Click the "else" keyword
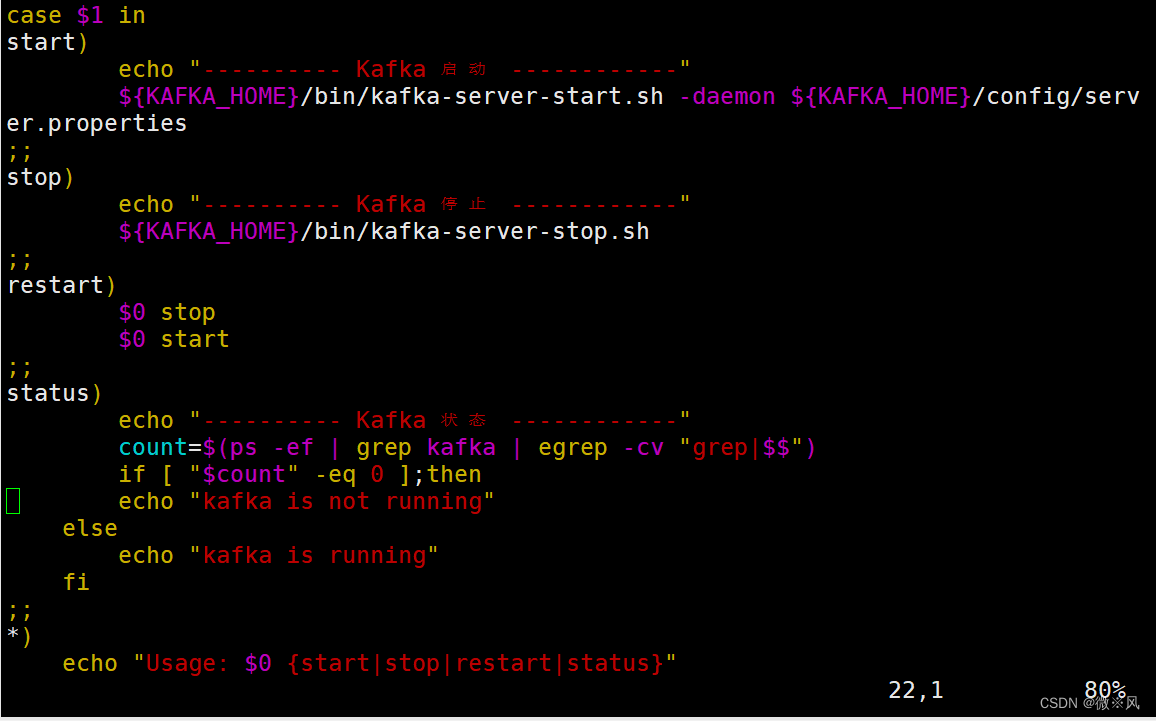1156x721 pixels. tap(90, 528)
